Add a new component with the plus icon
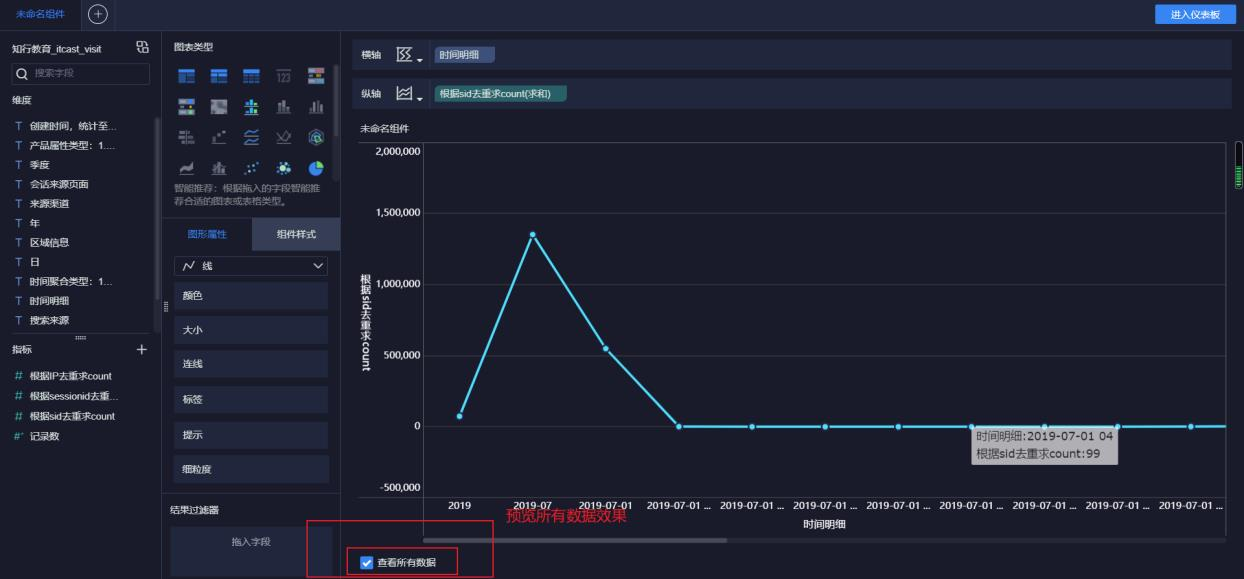1244x579 pixels. 98,13
